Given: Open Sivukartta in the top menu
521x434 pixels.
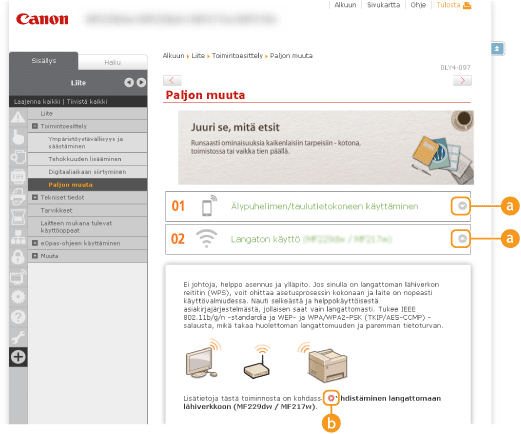Looking at the screenshot, I should point(383,5).
